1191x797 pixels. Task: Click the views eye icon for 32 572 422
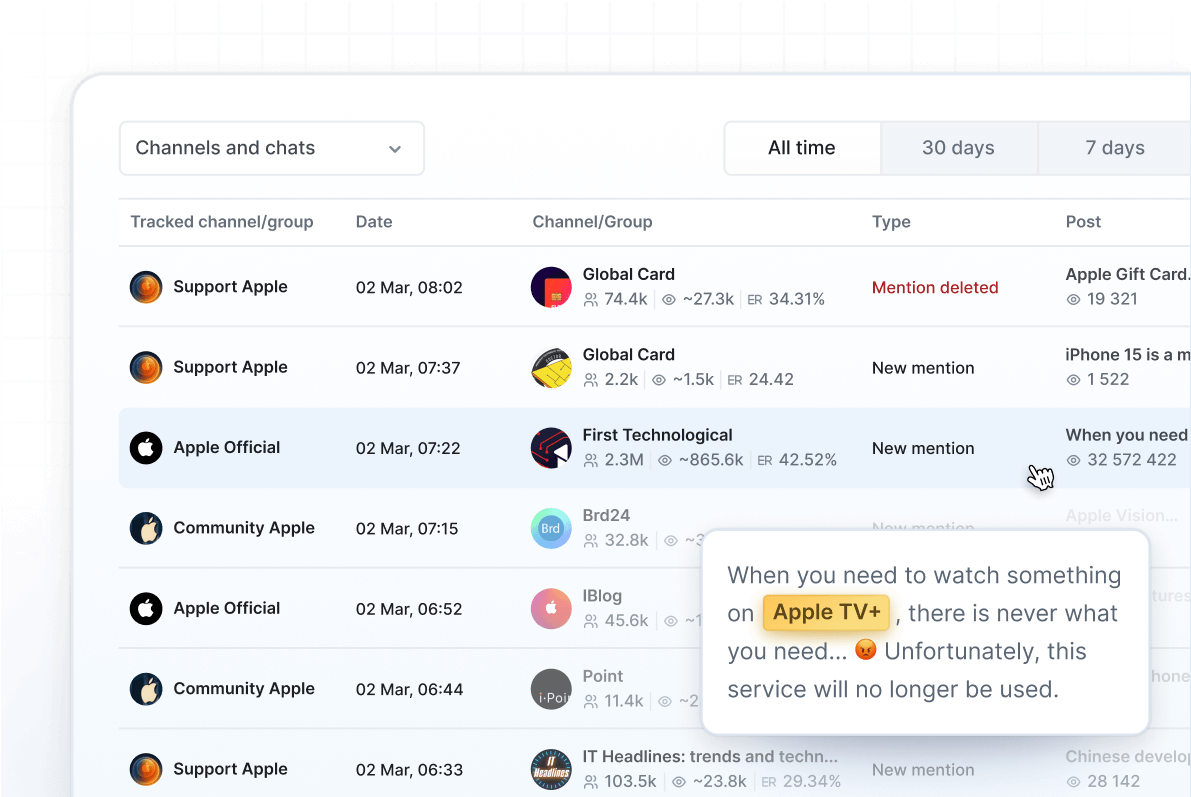click(x=1074, y=460)
